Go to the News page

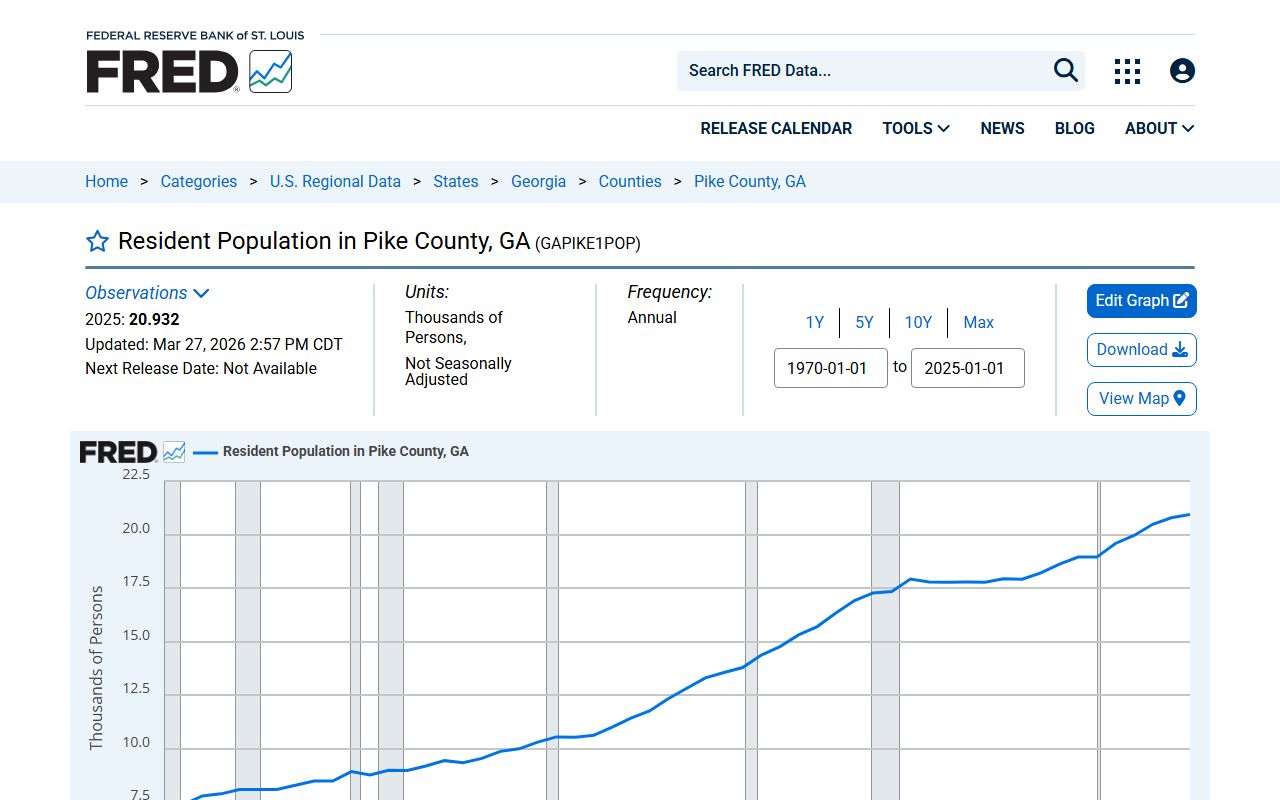pos(1002,128)
